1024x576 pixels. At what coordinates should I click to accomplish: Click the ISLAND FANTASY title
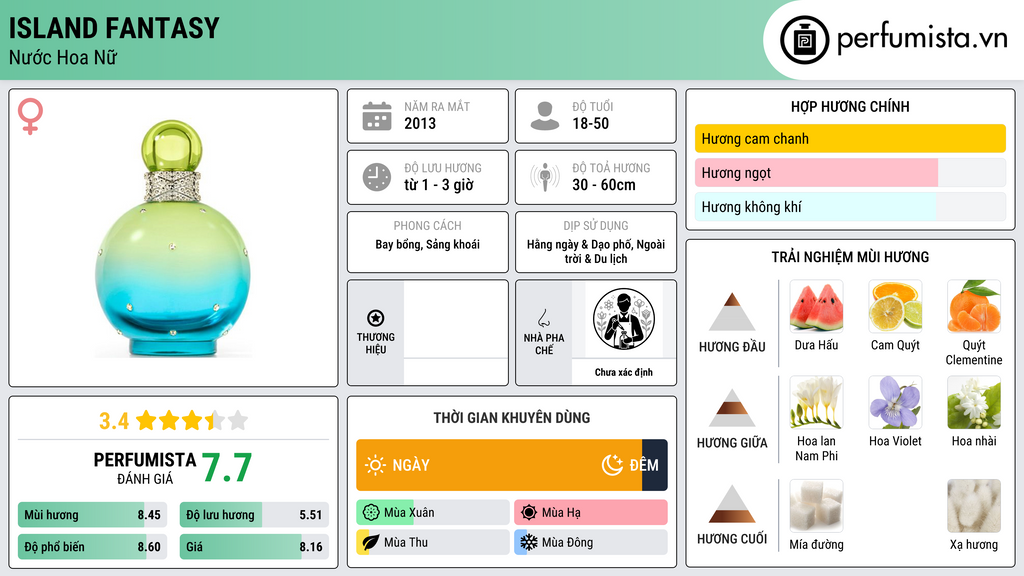(114, 28)
